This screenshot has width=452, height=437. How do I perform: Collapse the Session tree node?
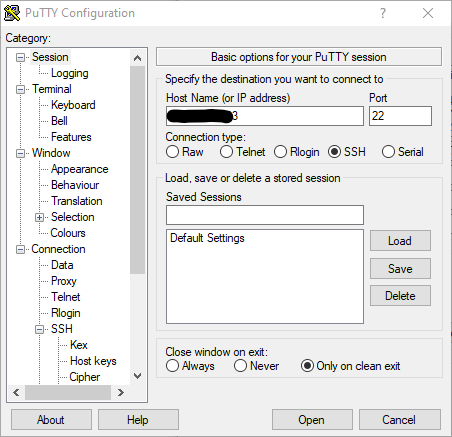tap(21, 57)
